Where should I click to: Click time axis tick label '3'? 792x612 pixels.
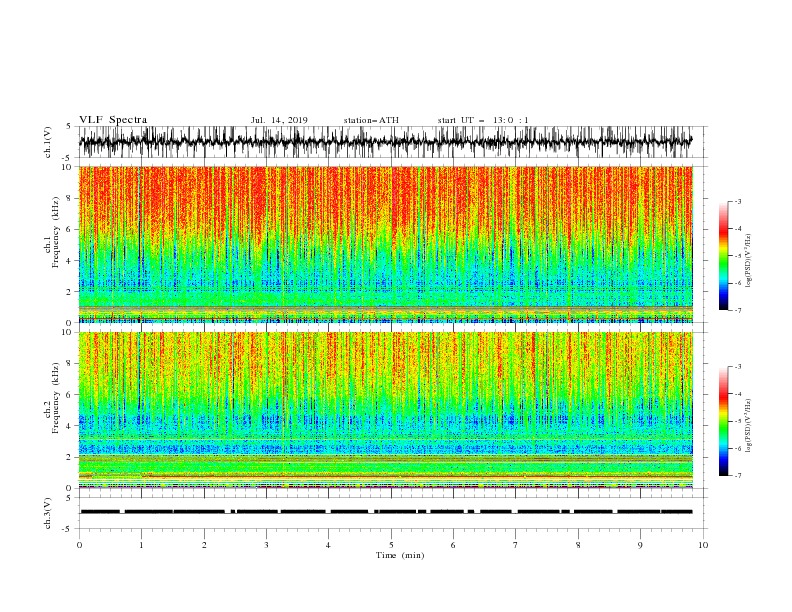(266, 545)
